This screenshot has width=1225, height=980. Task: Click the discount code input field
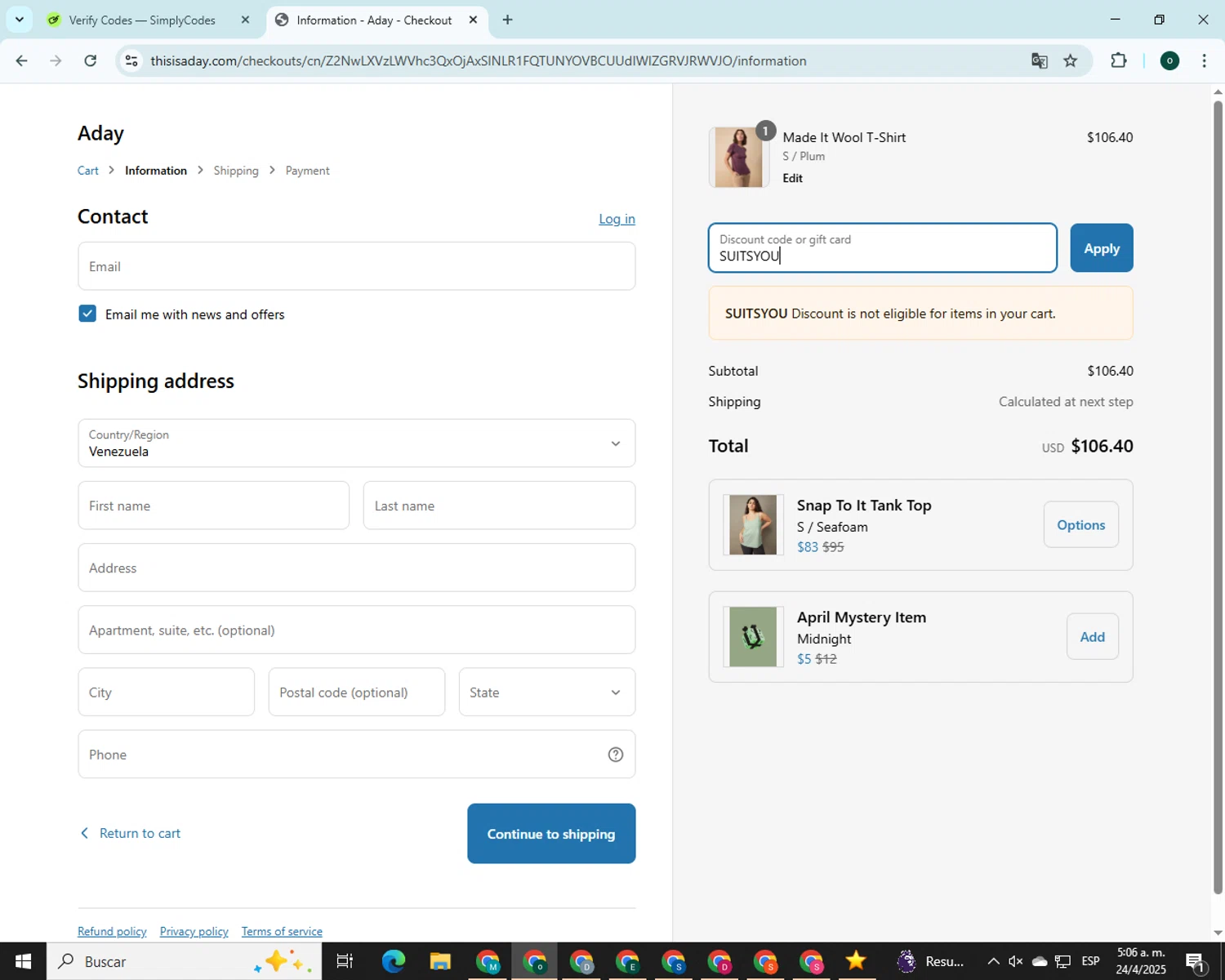883,248
